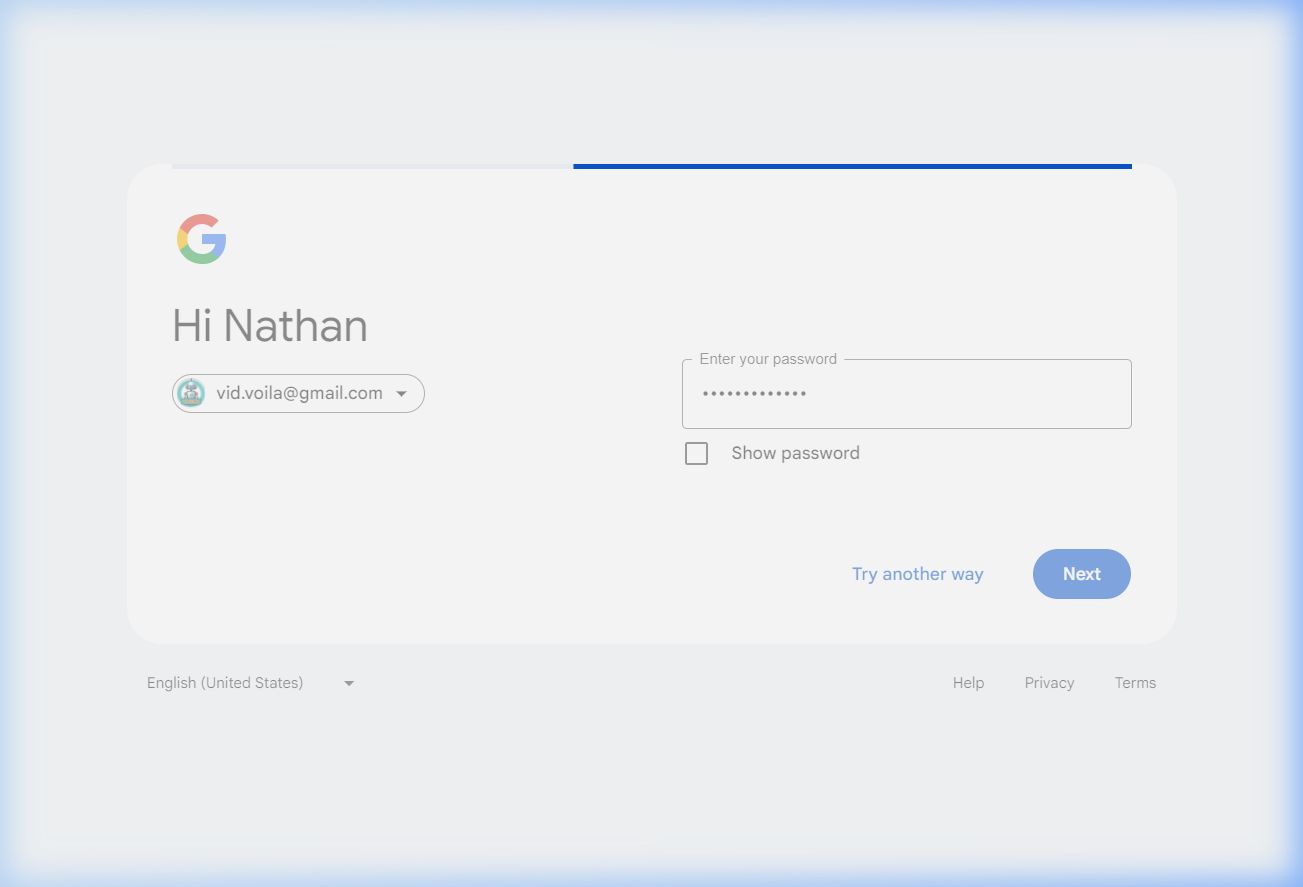This screenshot has height=887, width=1303.
Task: Click the account avatar picture
Action: (x=191, y=393)
